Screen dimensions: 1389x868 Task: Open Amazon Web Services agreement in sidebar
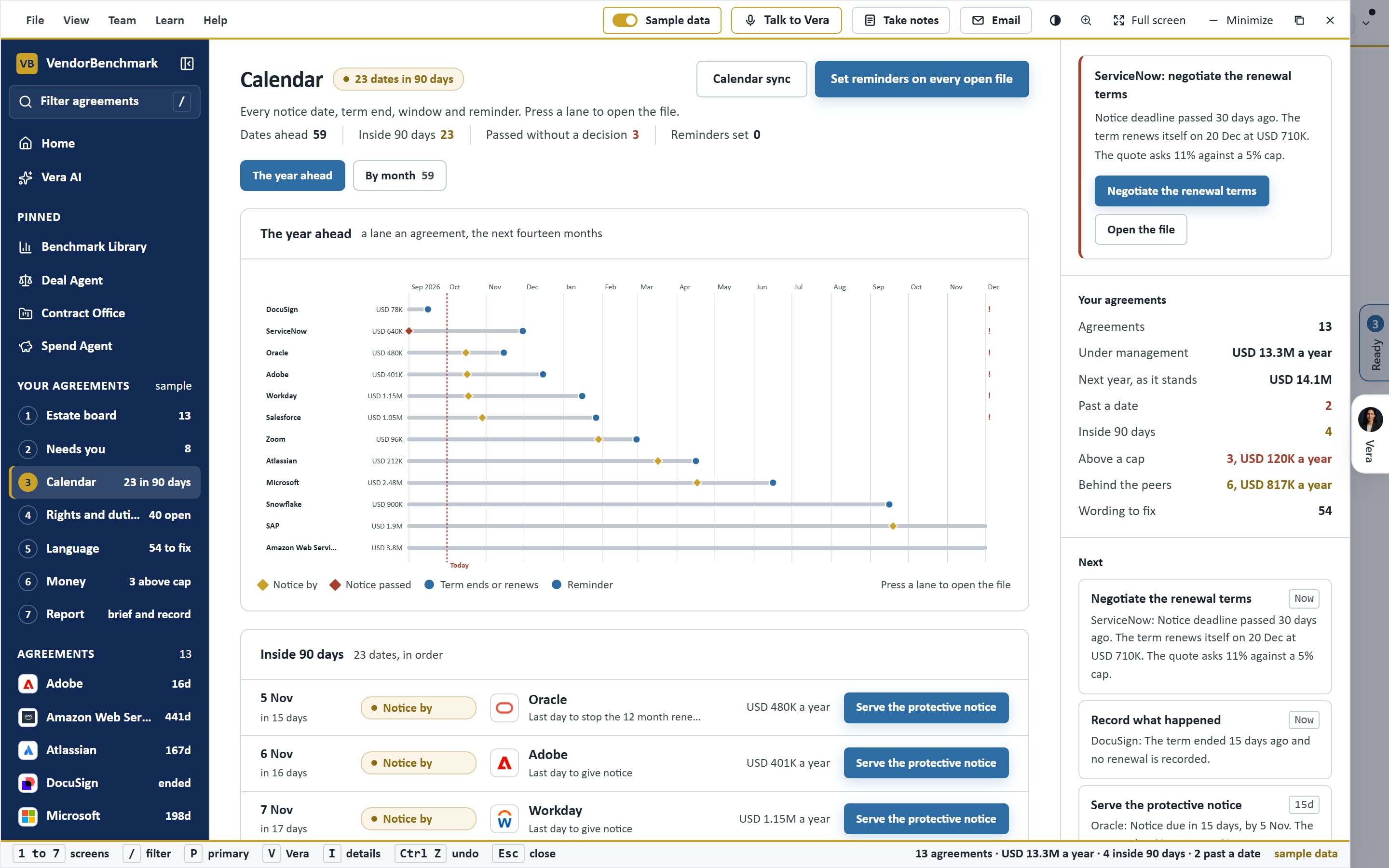point(105,717)
